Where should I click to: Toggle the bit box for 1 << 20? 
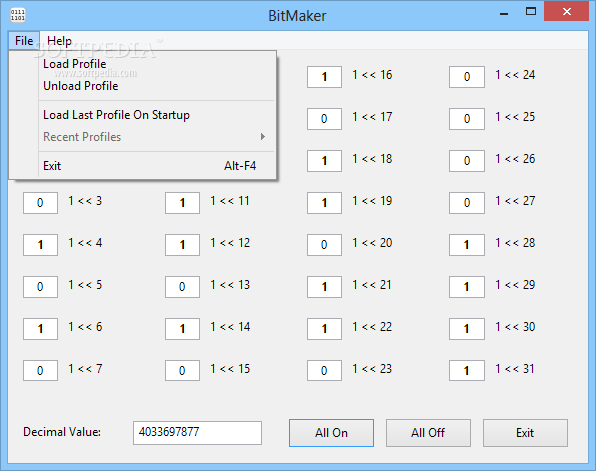pos(324,245)
